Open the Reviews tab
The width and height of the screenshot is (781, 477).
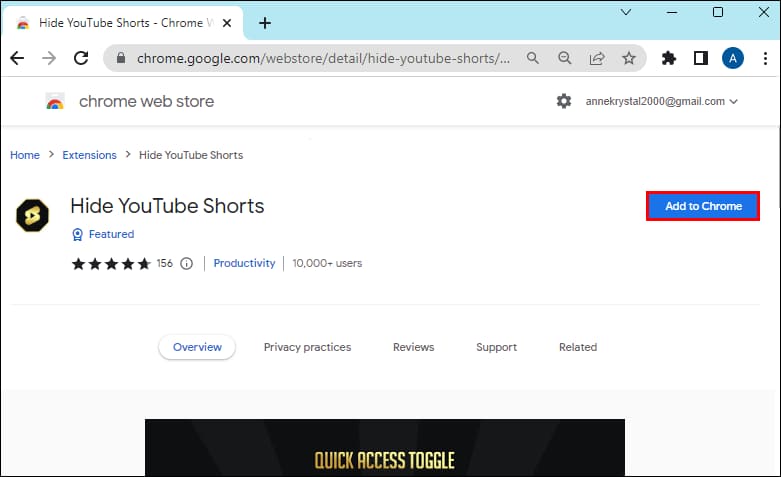click(413, 347)
